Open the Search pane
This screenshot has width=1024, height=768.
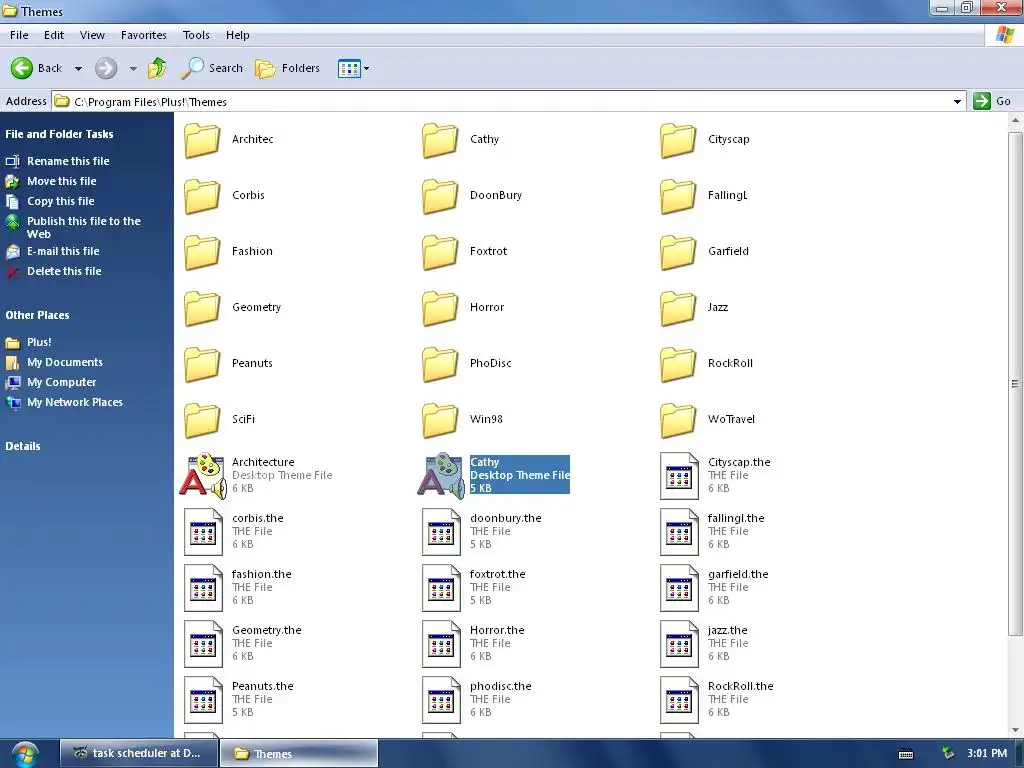pyautogui.click(x=212, y=68)
